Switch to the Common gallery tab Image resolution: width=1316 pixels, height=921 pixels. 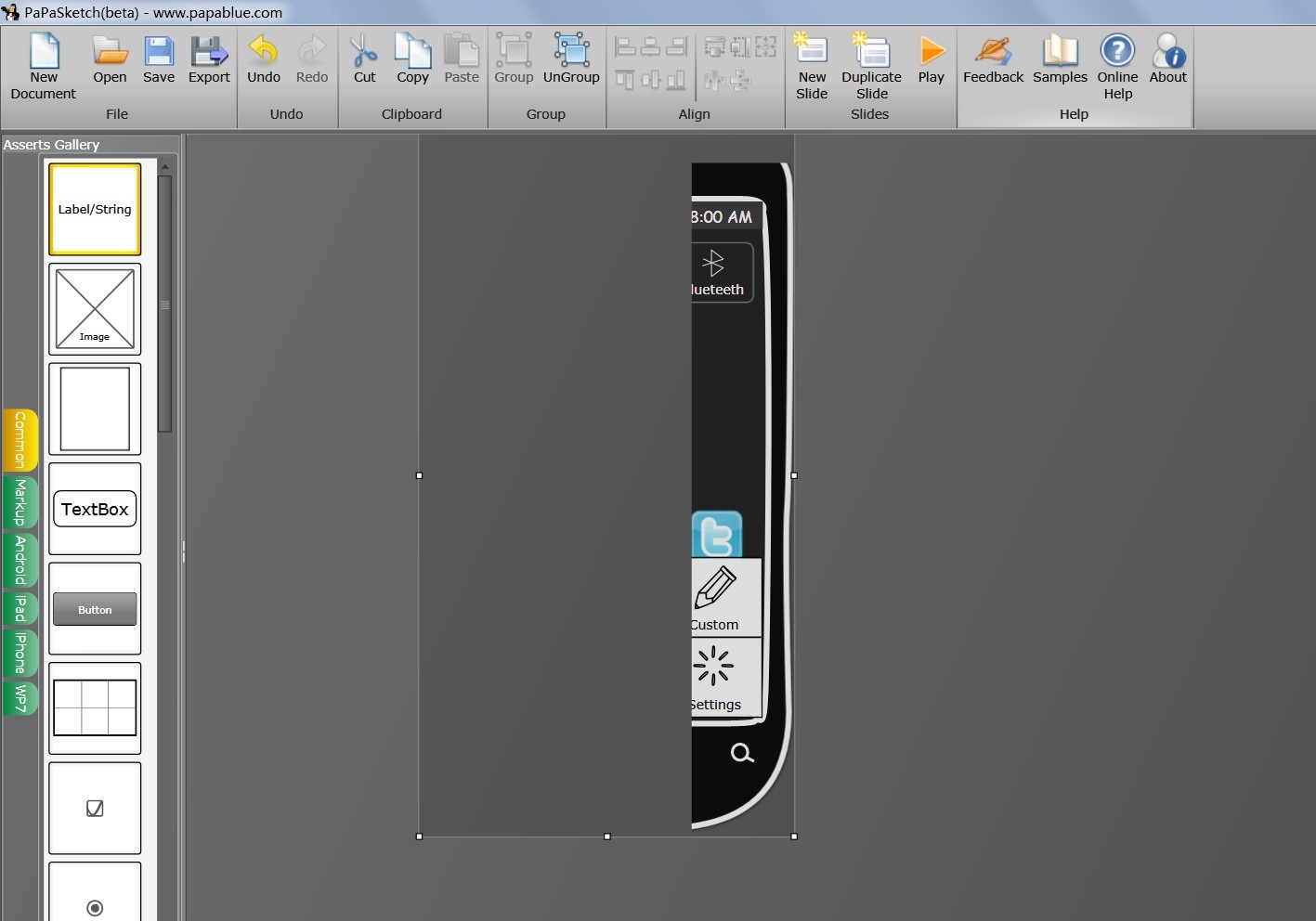pos(20,440)
